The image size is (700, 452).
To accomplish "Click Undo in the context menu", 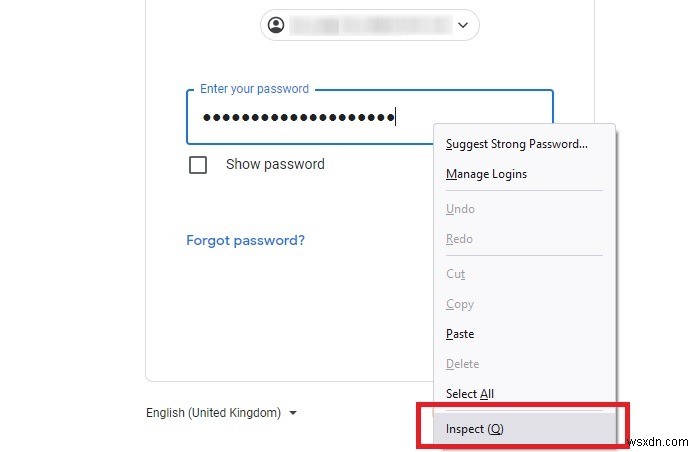I will (460, 209).
